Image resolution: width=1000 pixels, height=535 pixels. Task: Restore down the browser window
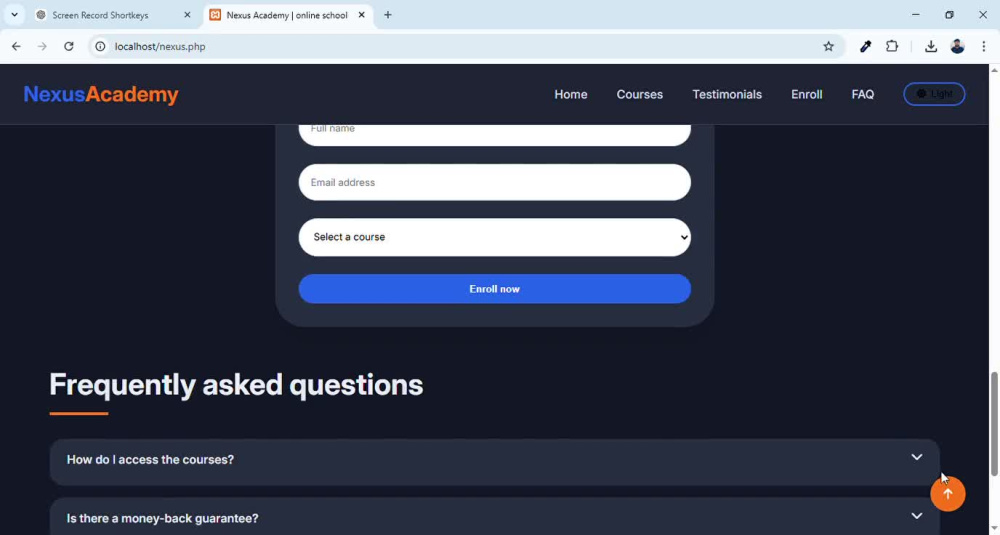950,15
